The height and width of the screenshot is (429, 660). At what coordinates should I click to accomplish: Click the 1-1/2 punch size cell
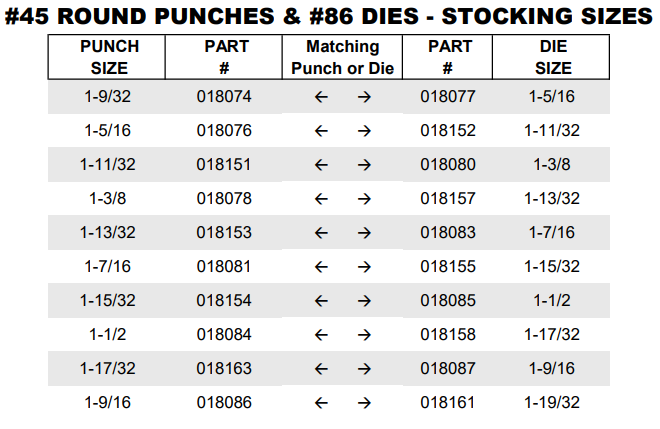pos(109,335)
